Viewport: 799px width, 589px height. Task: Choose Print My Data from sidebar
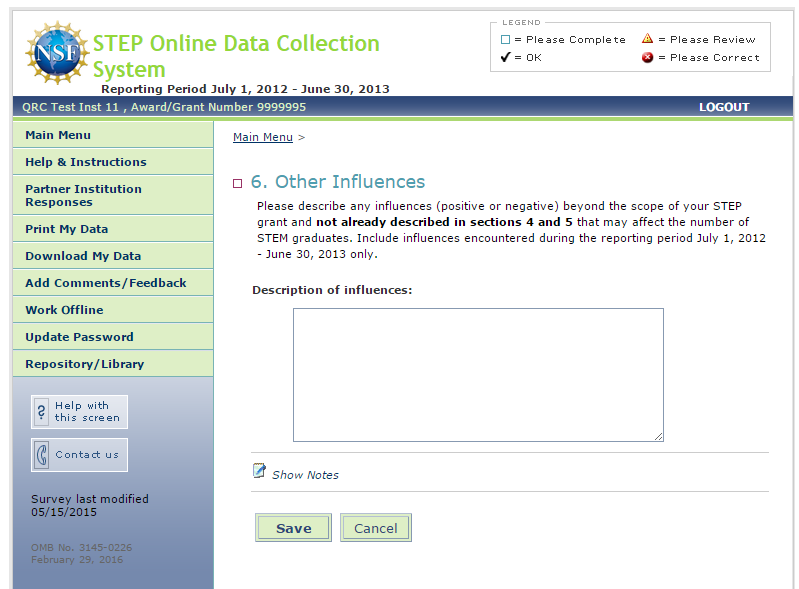click(113, 229)
